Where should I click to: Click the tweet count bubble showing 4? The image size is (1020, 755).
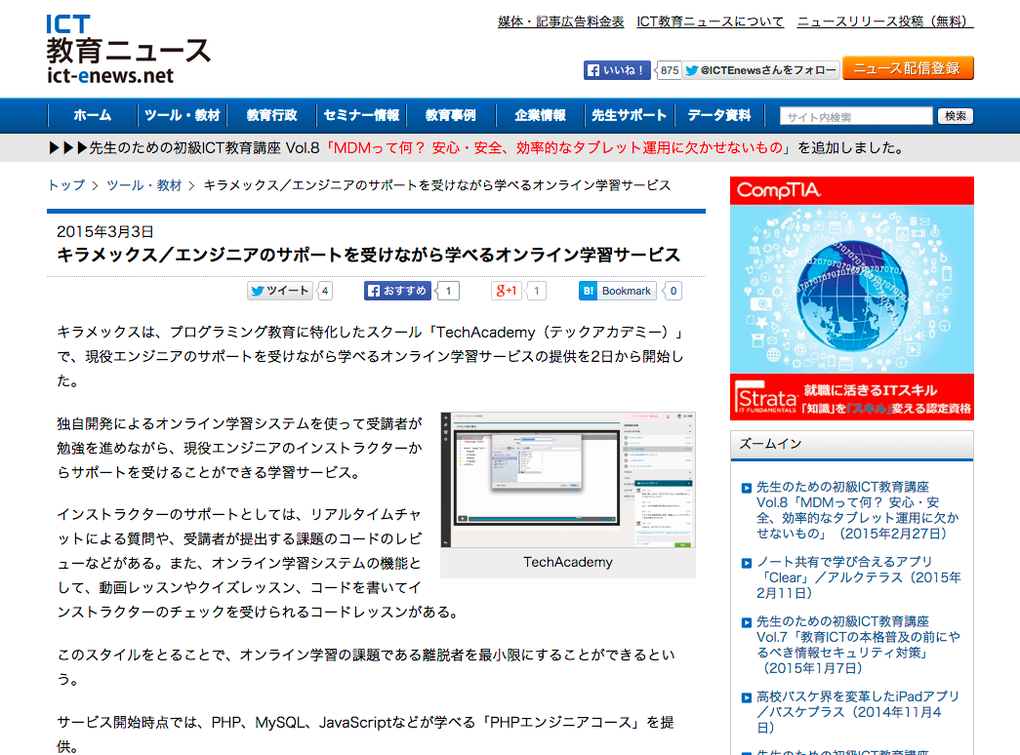pyautogui.click(x=325, y=291)
